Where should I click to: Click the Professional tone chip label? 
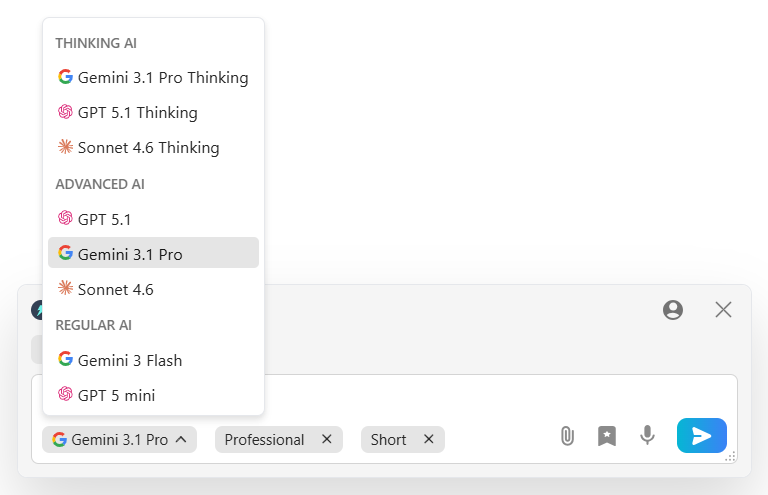264,439
